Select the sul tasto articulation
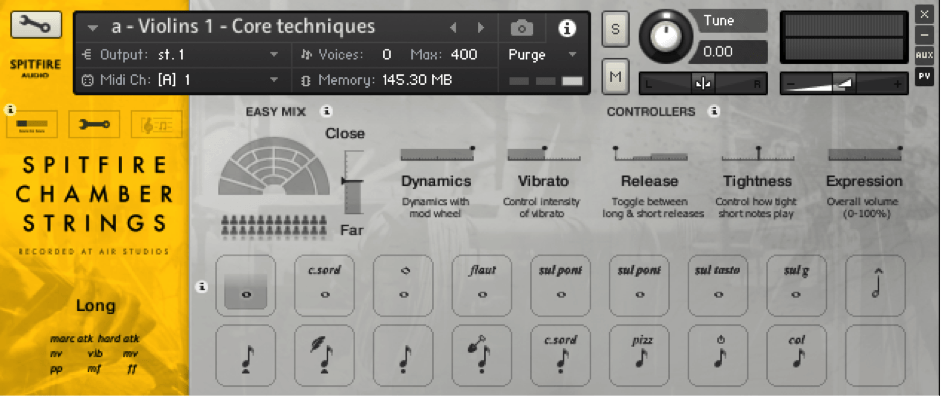This screenshot has width=941, height=396. (718, 286)
